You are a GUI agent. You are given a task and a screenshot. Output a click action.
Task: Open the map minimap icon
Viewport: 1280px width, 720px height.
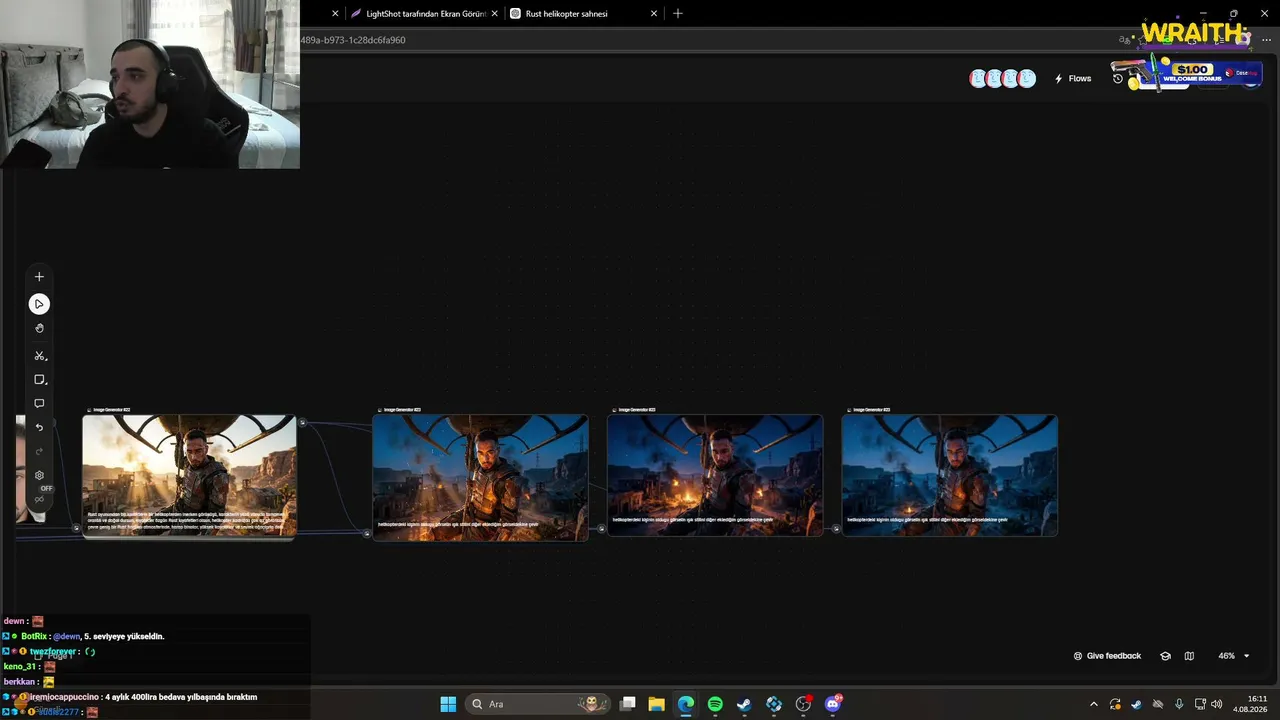(1189, 656)
